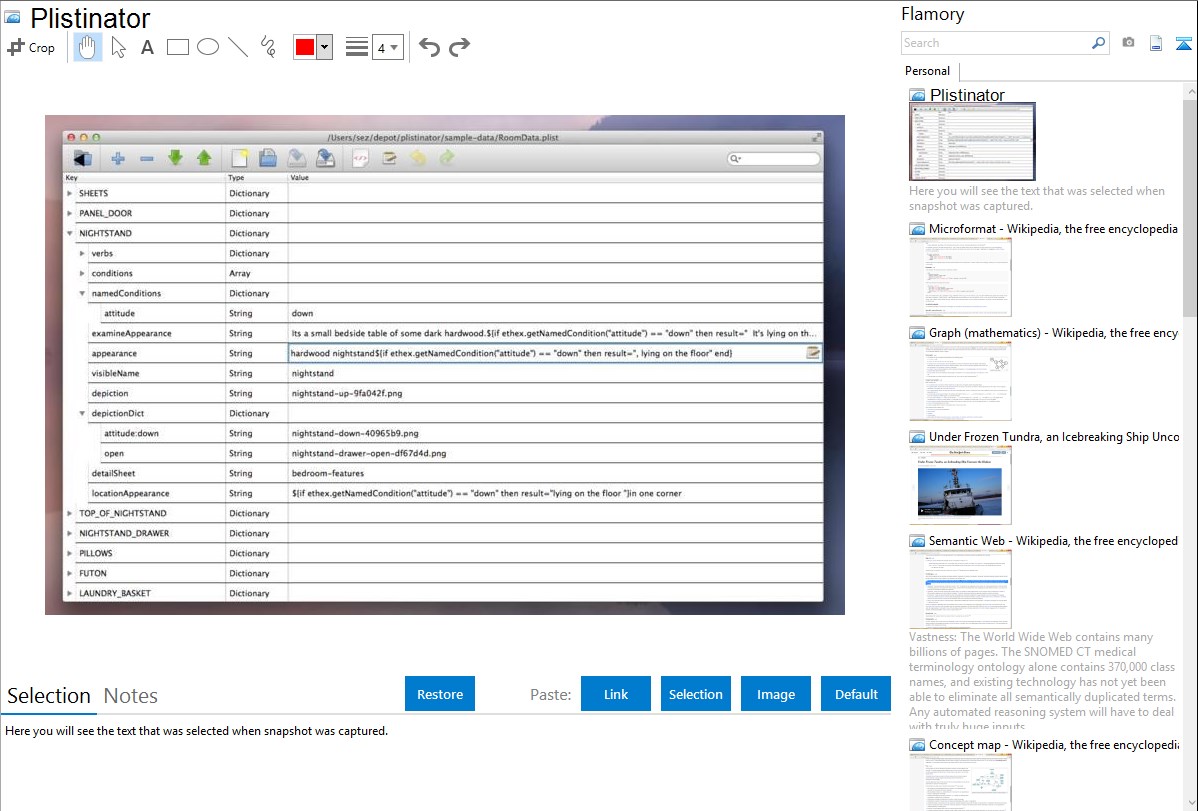Click the red color swatch

click(305, 47)
